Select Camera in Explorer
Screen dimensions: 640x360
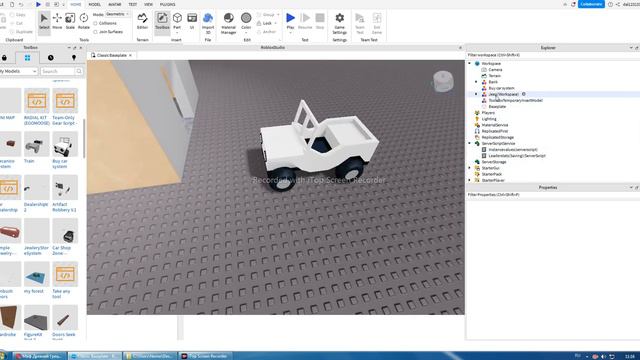tap(495, 69)
